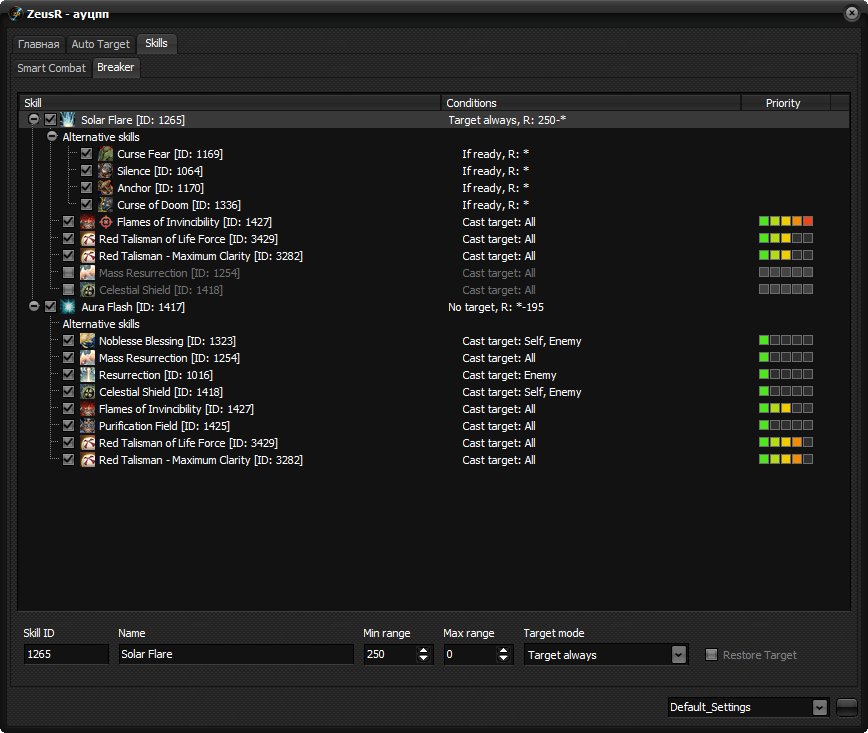Image resolution: width=868 pixels, height=733 pixels.
Task: Click the Flames of Invincibility icon under Aura Flash
Action: [x=87, y=409]
